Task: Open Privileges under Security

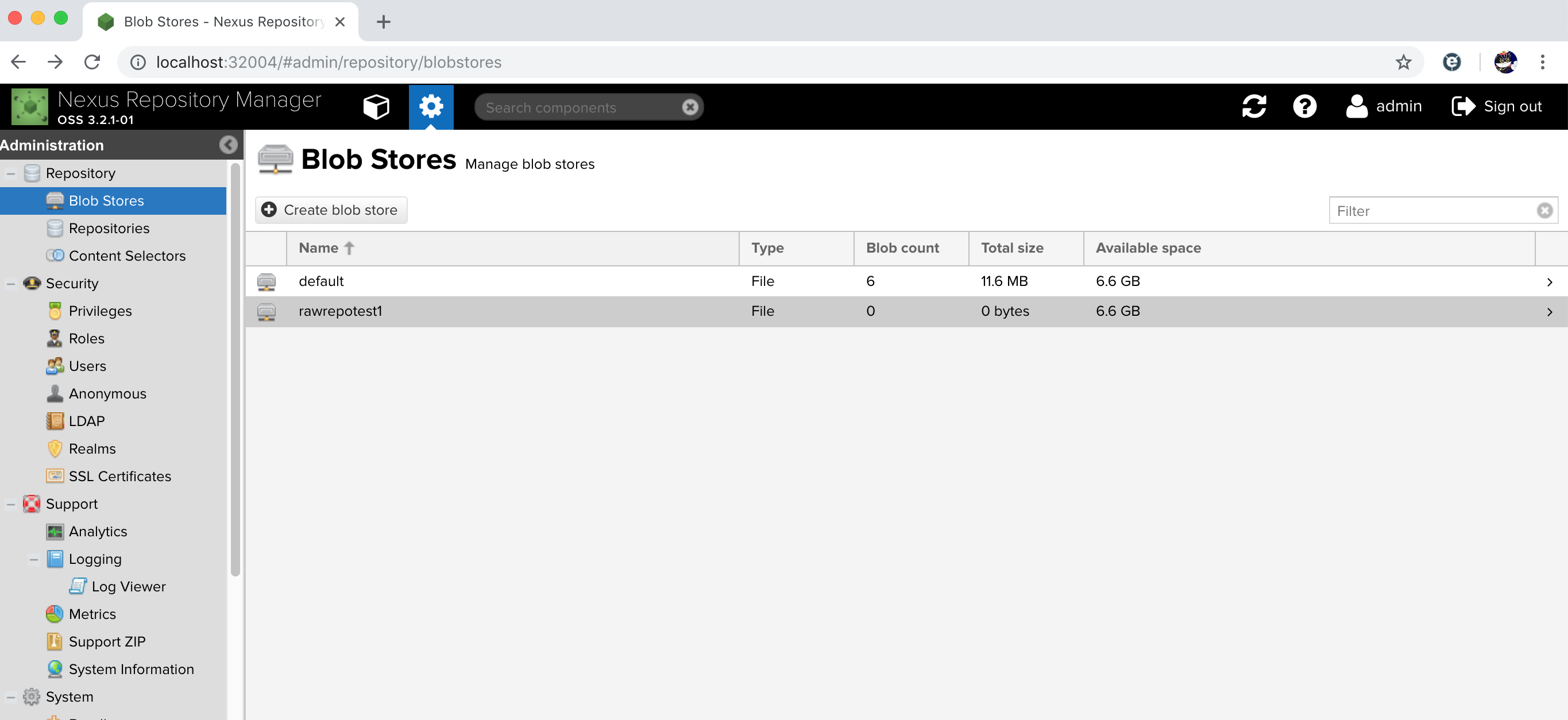Action: pyautogui.click(x=100, y=311)
